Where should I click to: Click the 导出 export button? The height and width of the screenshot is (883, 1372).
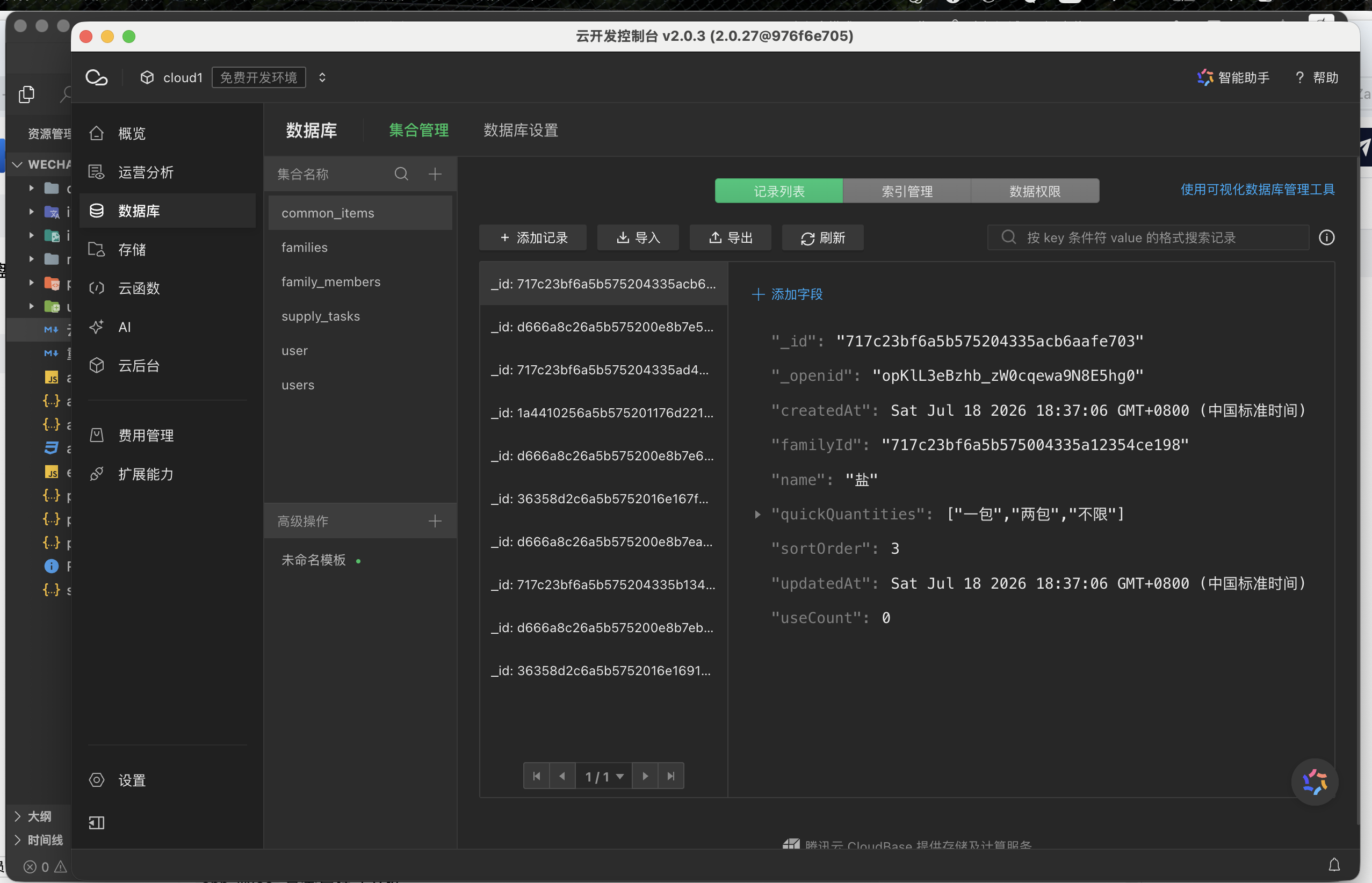[x=731, y=237]
